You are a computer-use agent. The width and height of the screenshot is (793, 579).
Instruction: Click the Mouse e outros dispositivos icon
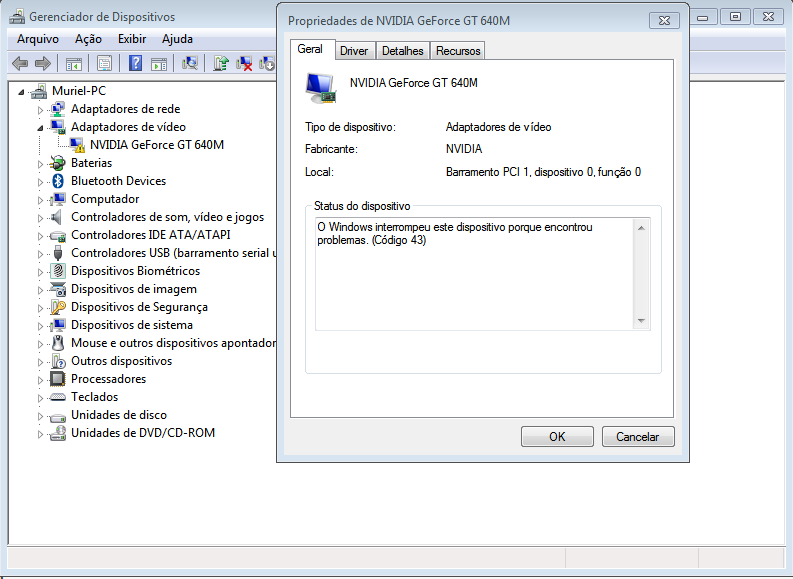(58, 343)
